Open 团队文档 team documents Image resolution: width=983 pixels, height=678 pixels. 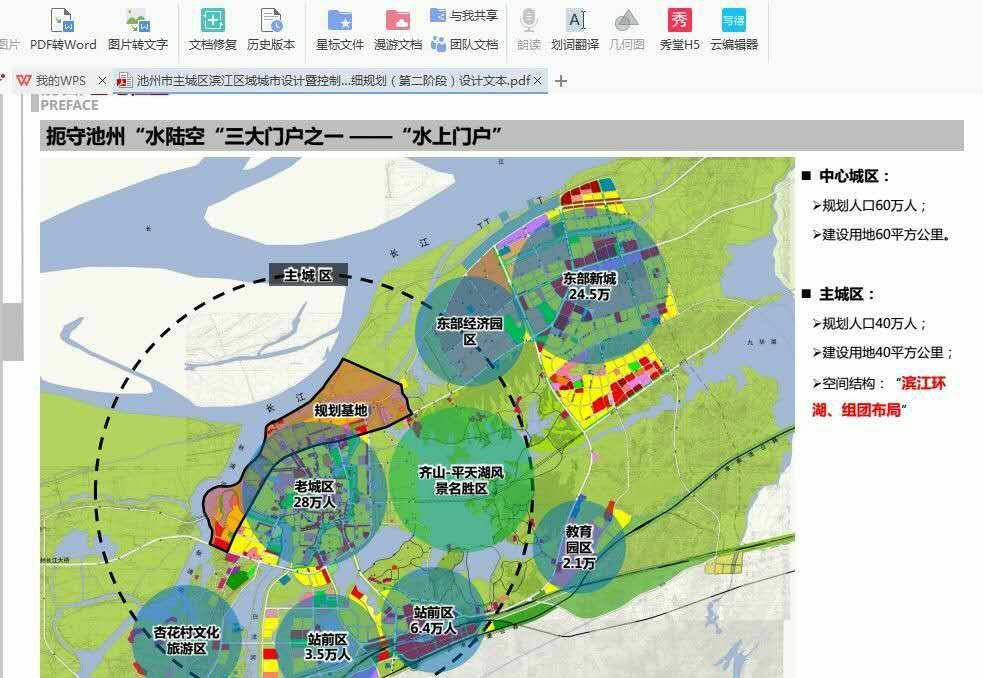464,44
